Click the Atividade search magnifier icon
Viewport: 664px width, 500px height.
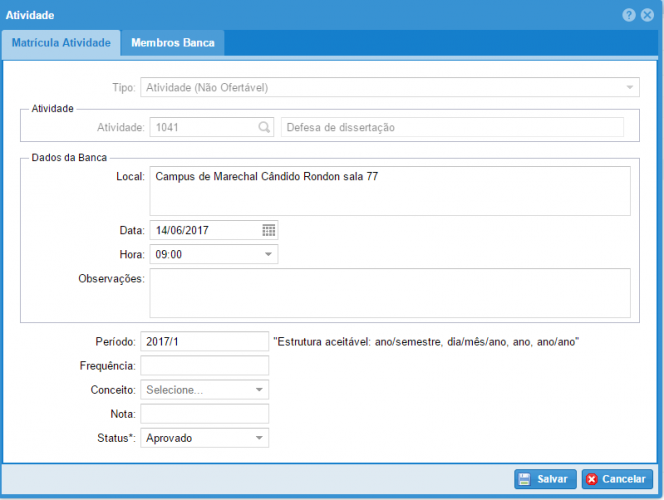click(265, 127)
